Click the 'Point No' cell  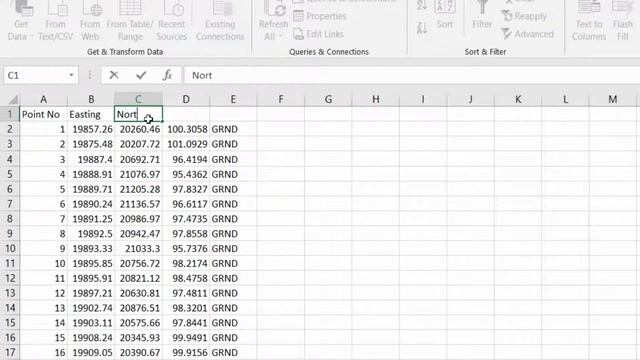(43, 114)
